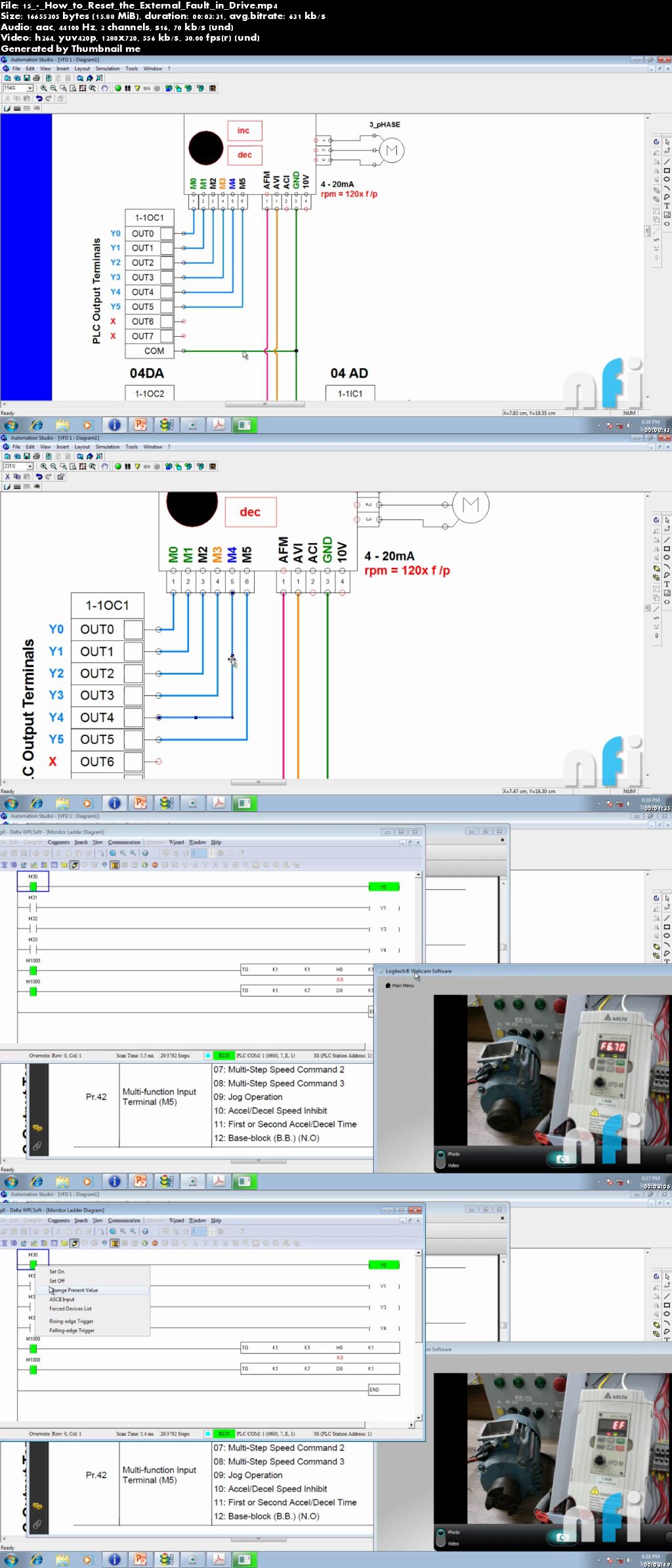Click the WPLSoft zoom magnifier icon, fourth frame

pyautogui.click(x=113, y=1231)
